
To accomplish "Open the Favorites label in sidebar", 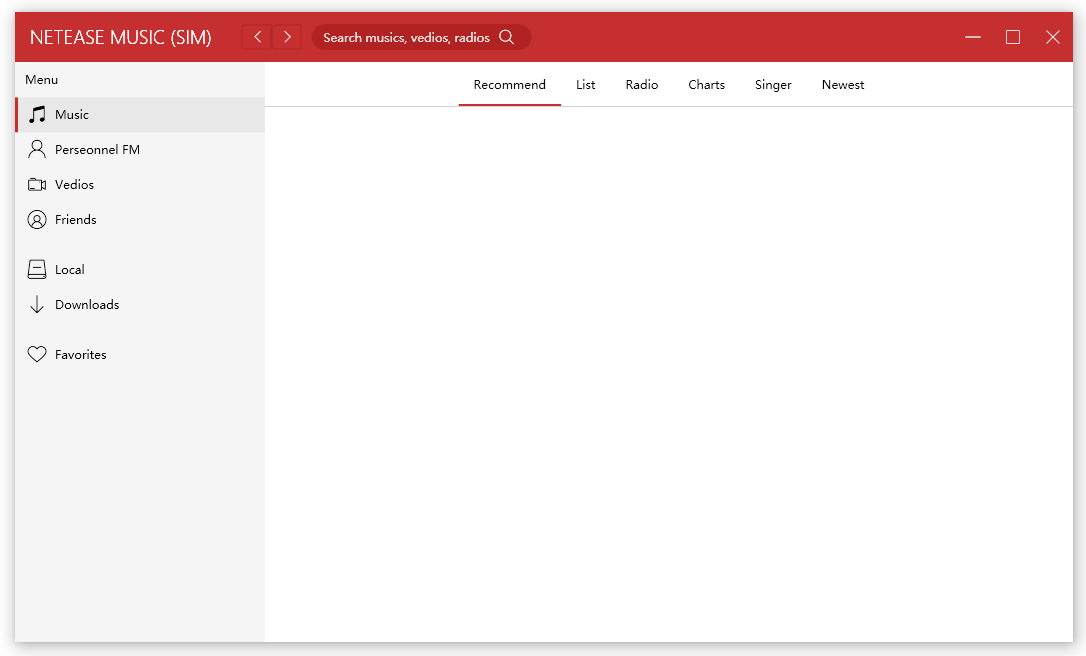I will [80, 355].
